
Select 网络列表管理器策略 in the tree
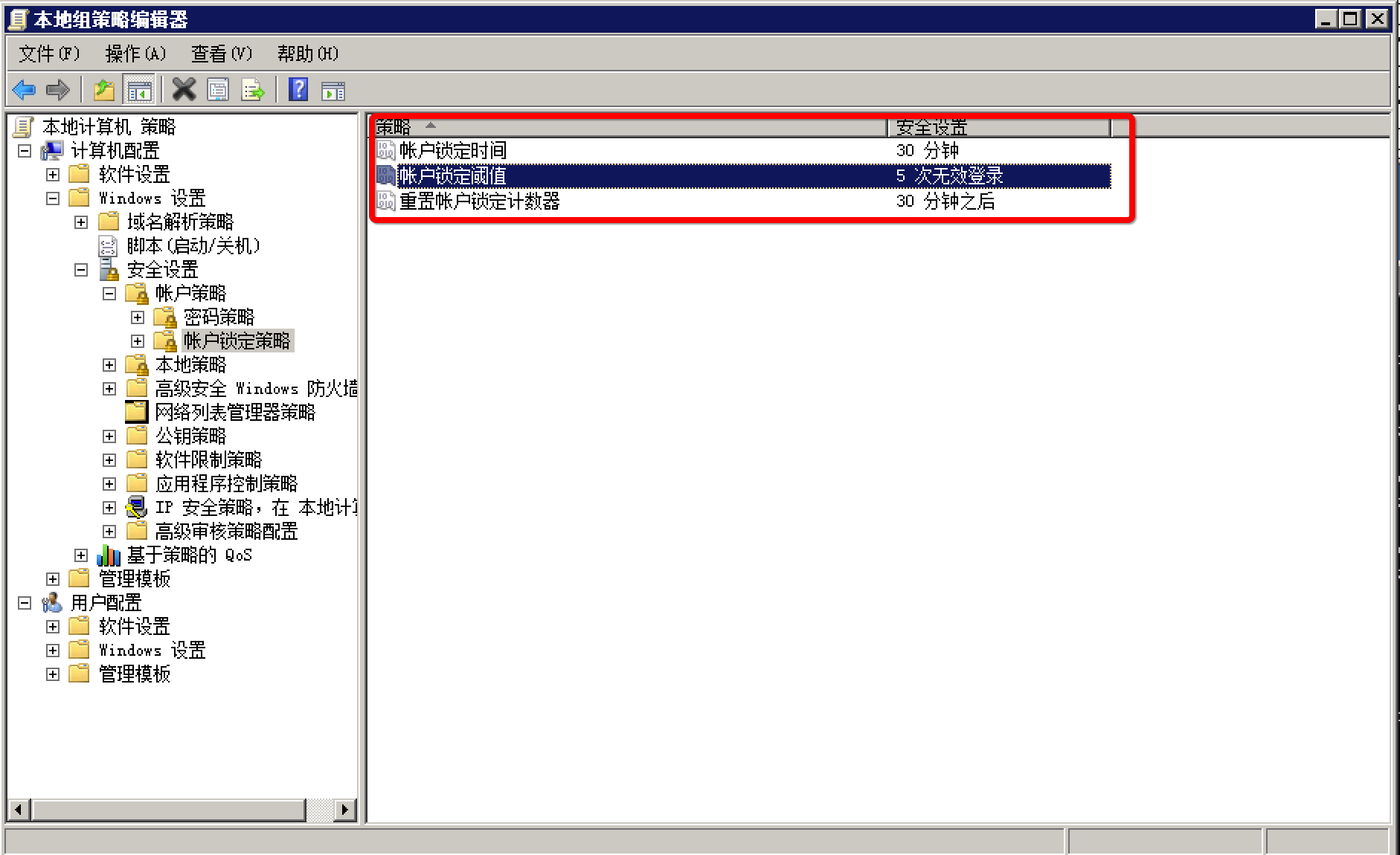(234, 413)
